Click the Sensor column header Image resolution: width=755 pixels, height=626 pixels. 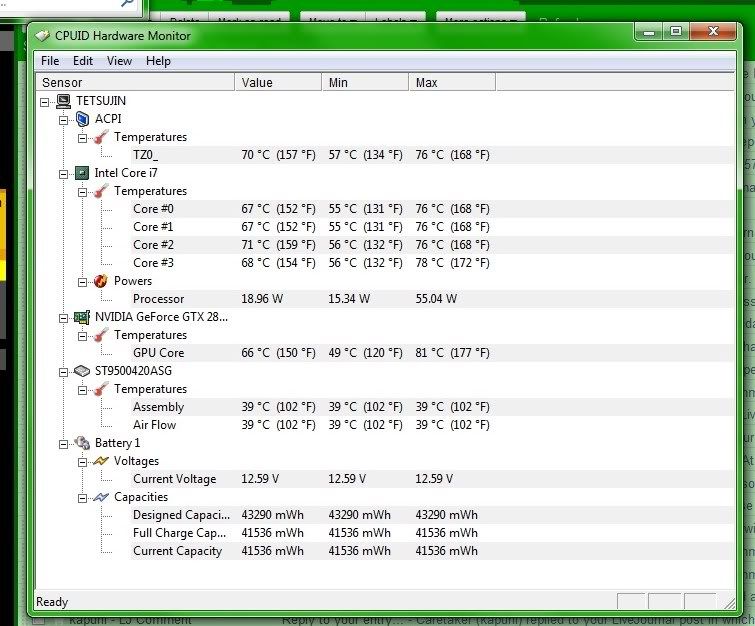click(135, 82)
